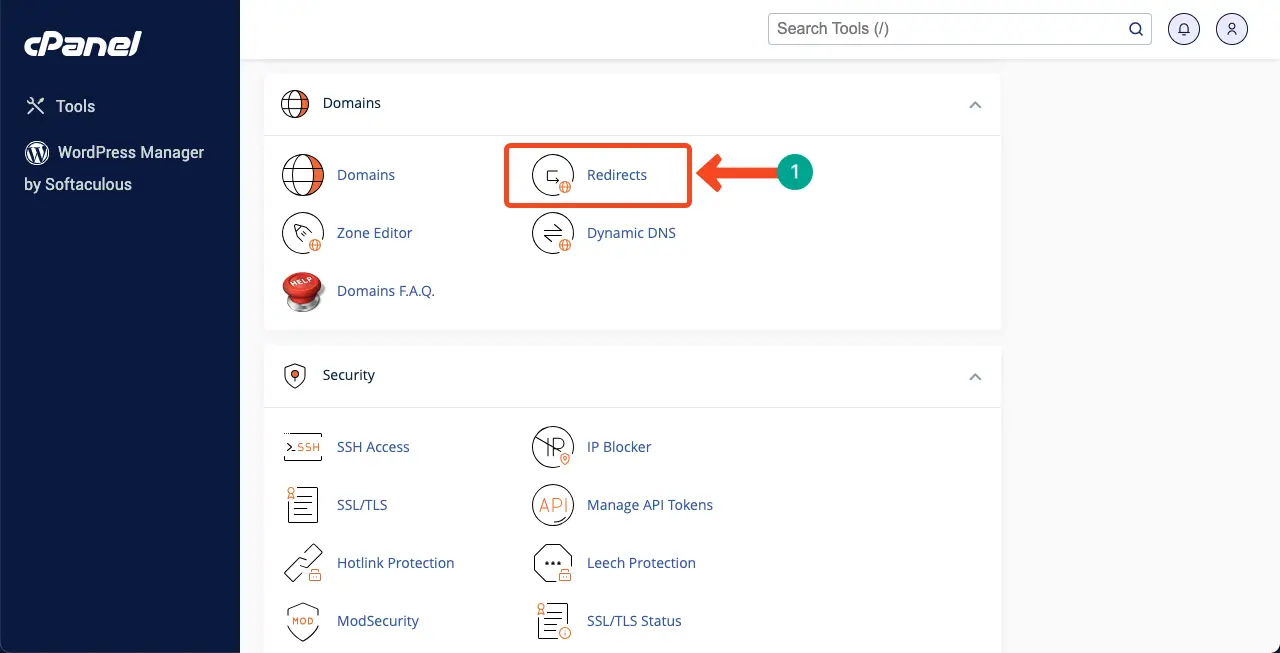Open the SSH Access link
Screen dimensions: 1280x653
tap(373, 447)
